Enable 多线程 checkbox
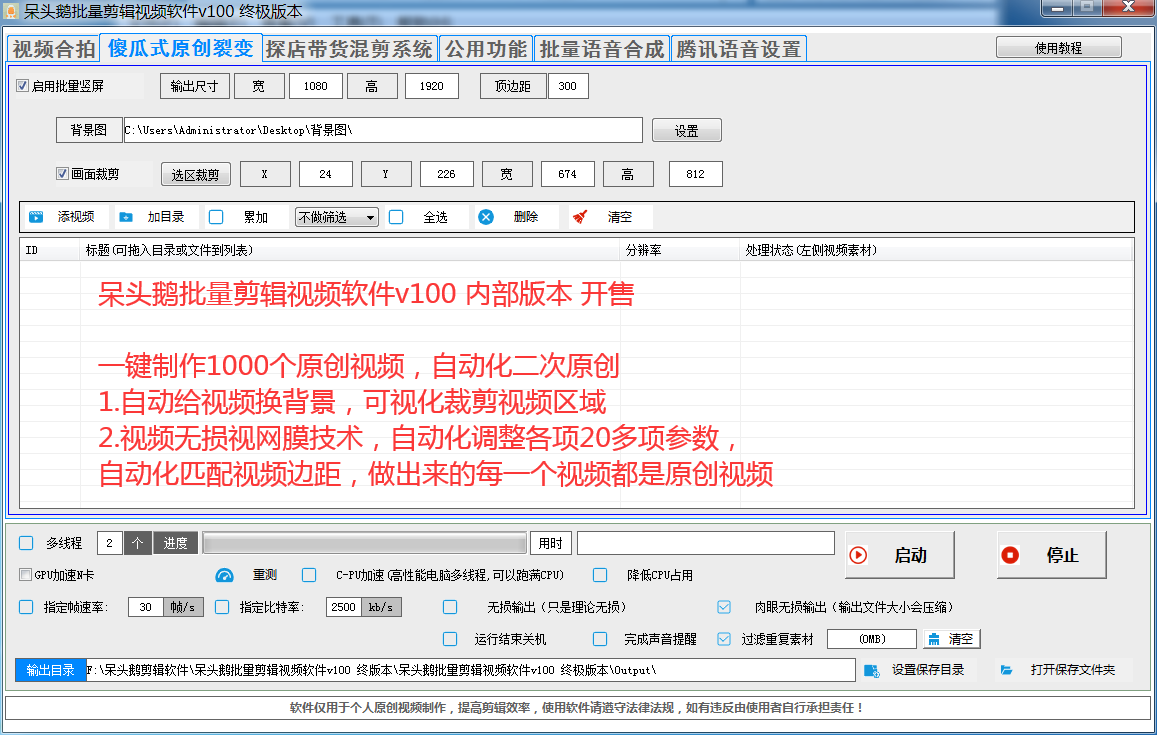The width and height of the screenshot is (1157, 735). pos(27,543)
